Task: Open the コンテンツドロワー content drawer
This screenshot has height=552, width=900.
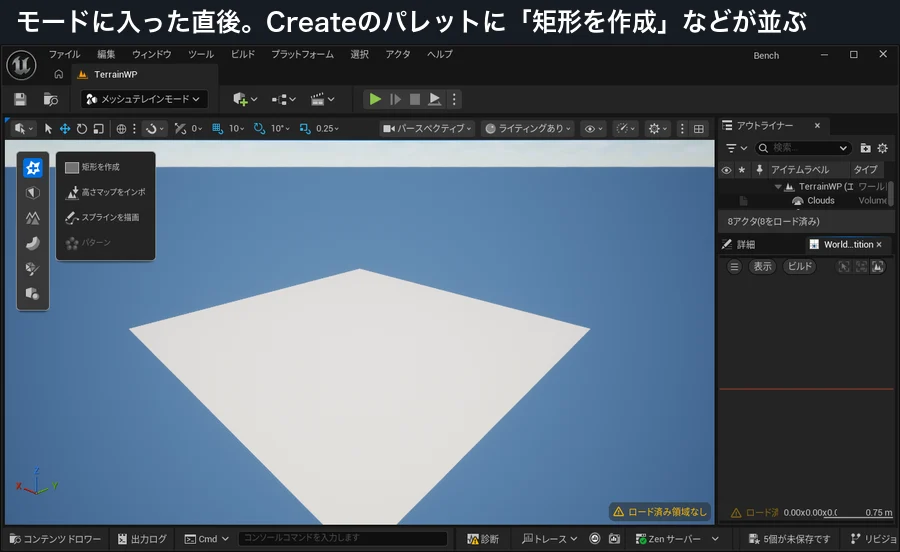Action: [55, 539]
